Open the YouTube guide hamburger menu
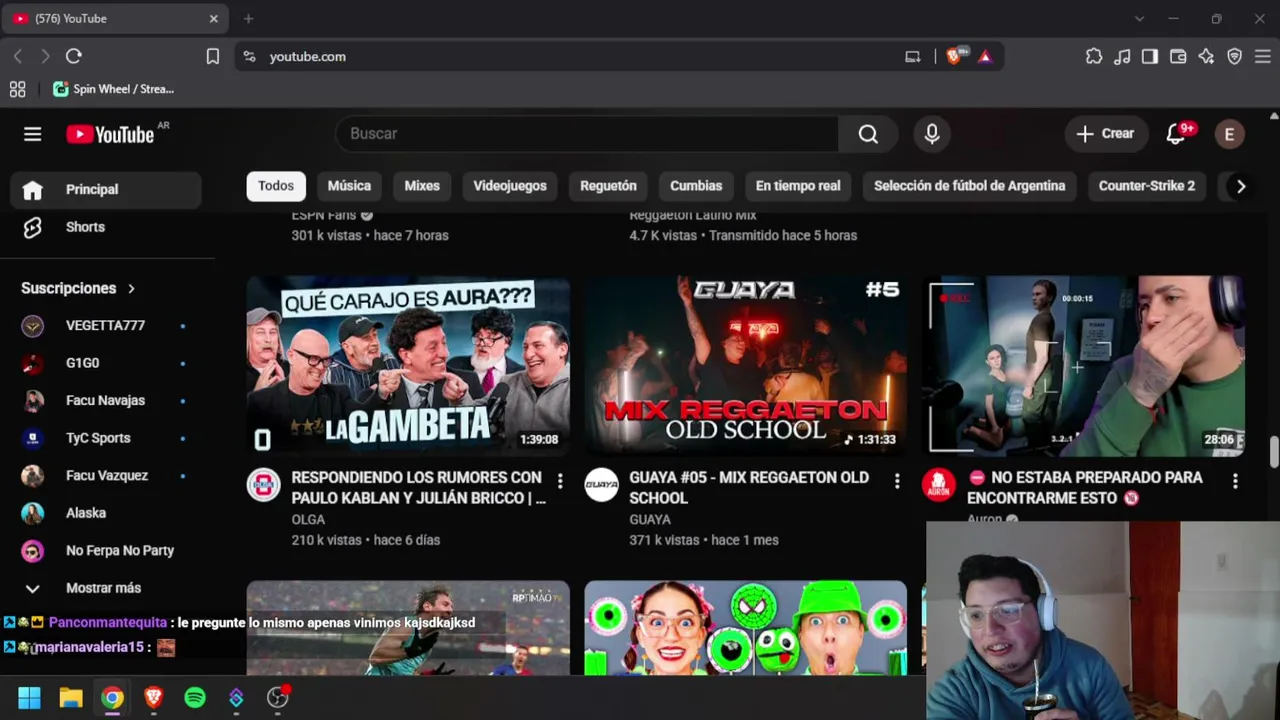 tap(33, 134)
